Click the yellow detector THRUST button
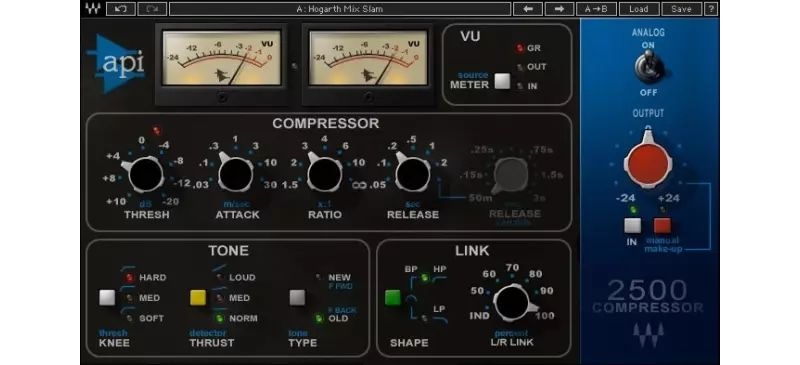Screen dimensions: 800x365 (197, 298)
